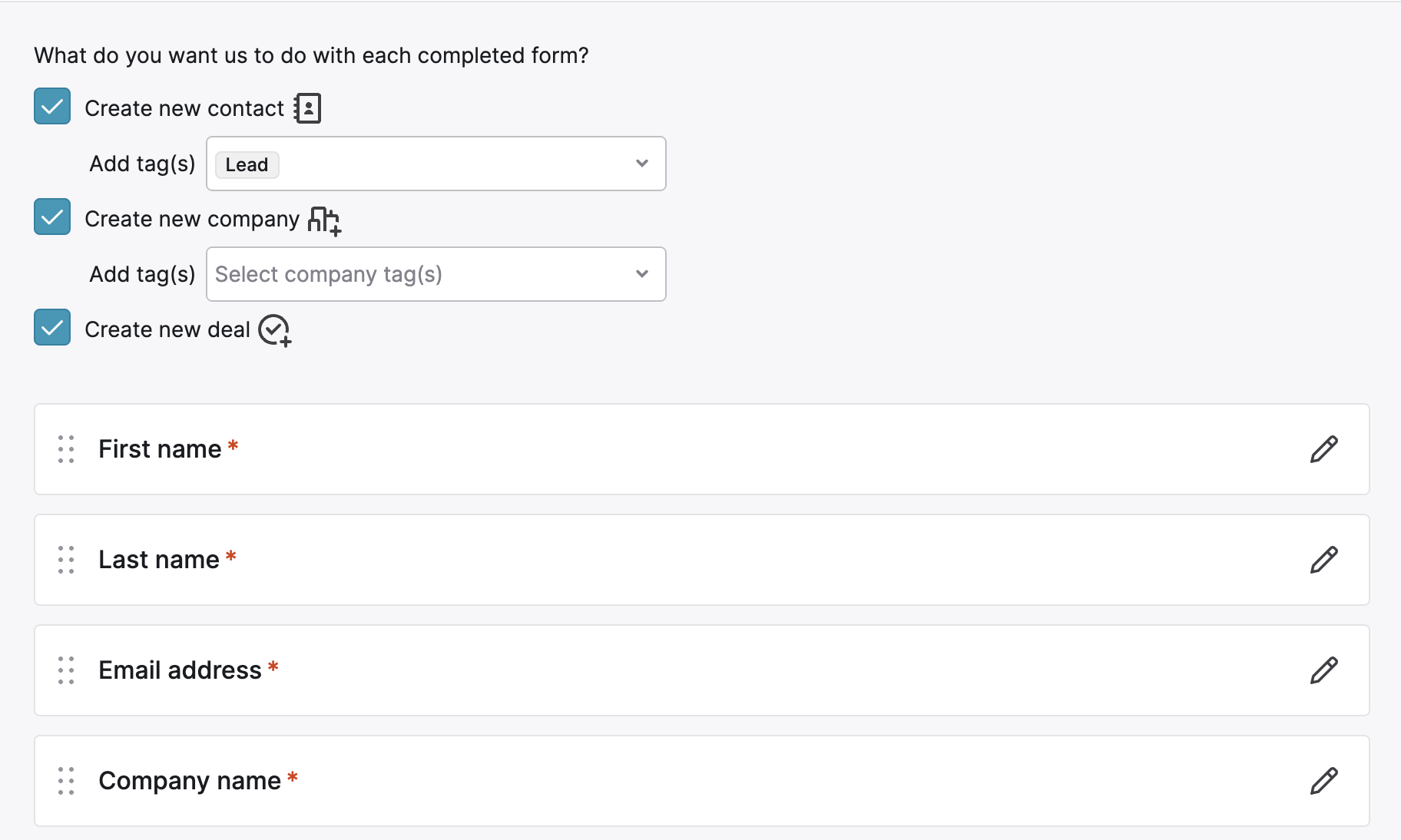Select the Lead tag chip

pyautogui.click(x=247, y=165)
